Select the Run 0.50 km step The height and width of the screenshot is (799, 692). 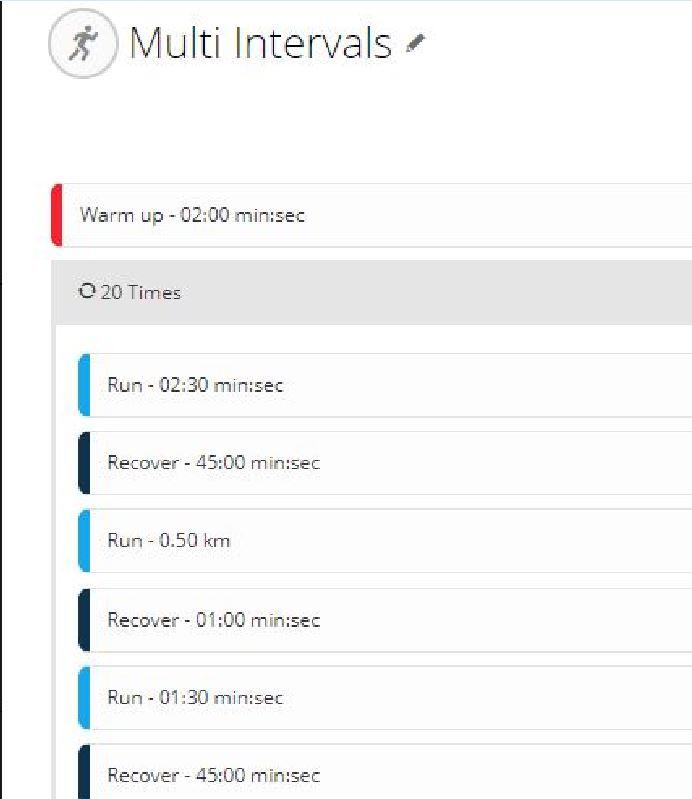[385, 541]
